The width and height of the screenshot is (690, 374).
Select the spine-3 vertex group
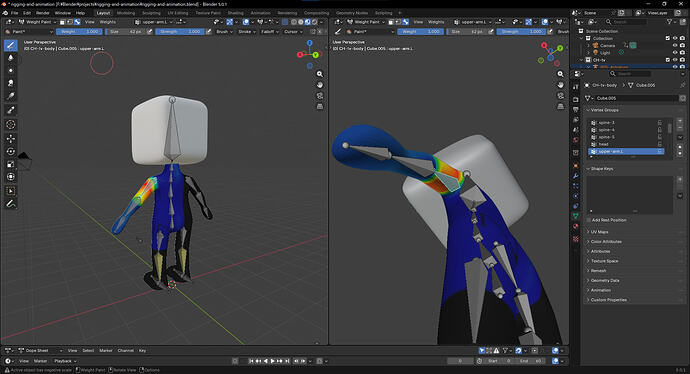626,123
